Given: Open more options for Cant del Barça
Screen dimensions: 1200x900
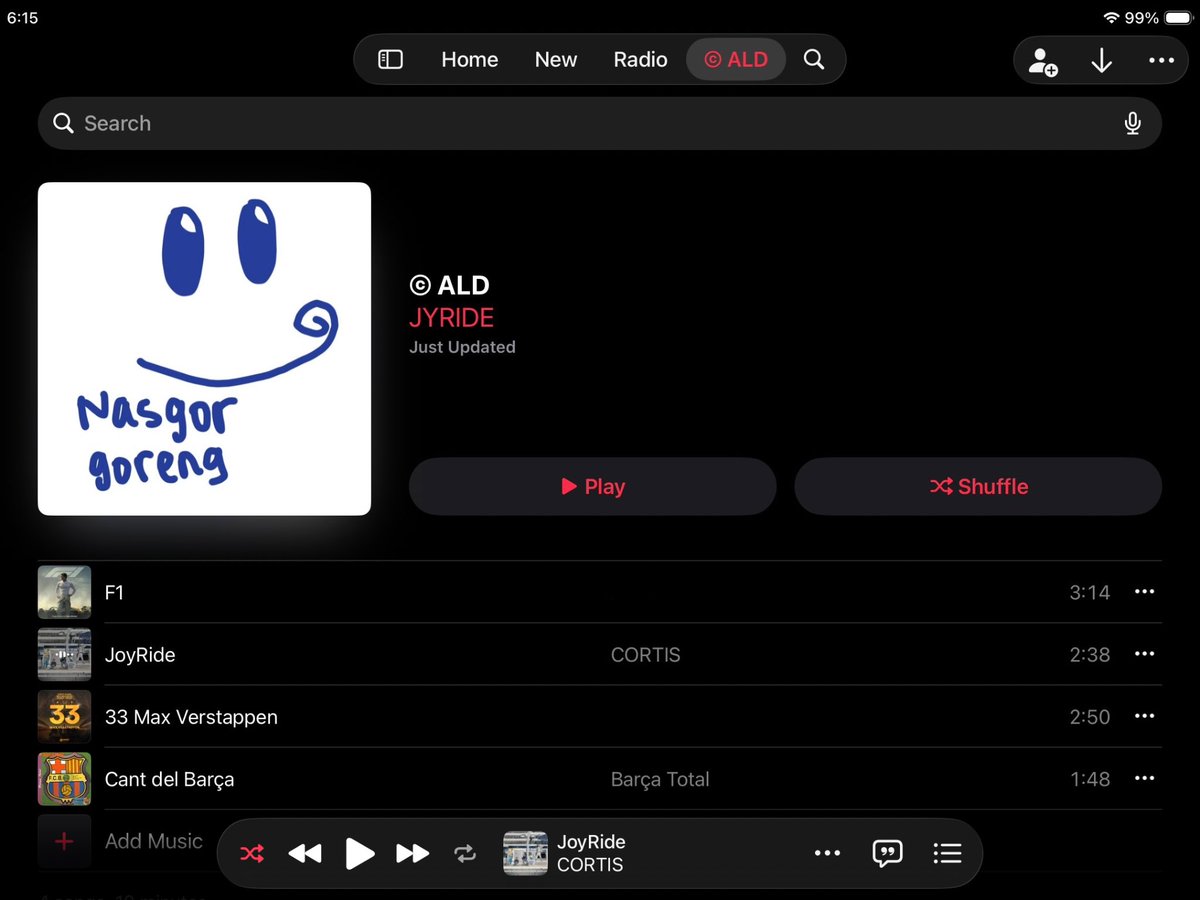Looking at the screenshot, I should [x=1144, y=779].
